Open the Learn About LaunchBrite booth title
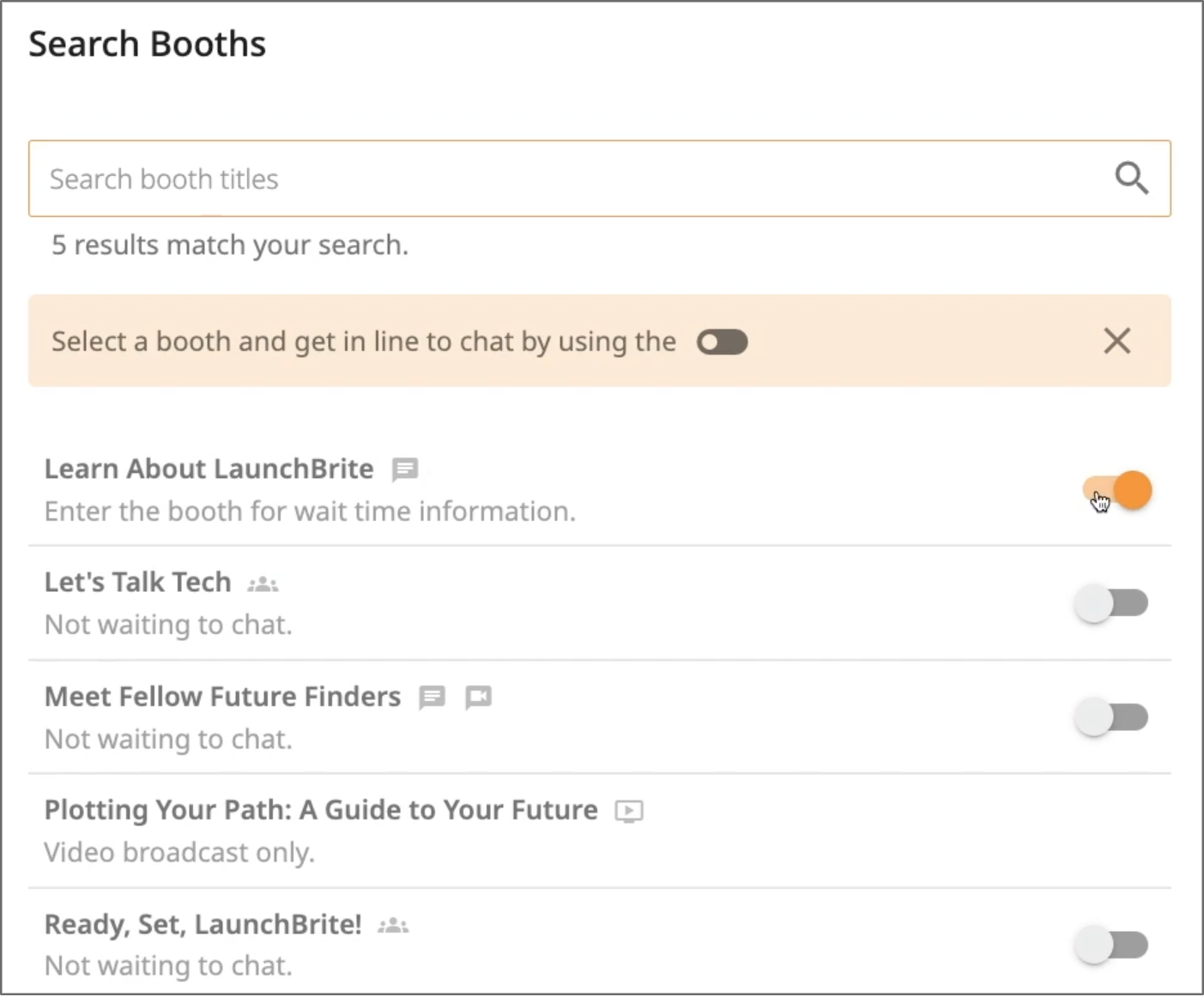This screenshot has height=1003, width=1204. pos(209,468)
